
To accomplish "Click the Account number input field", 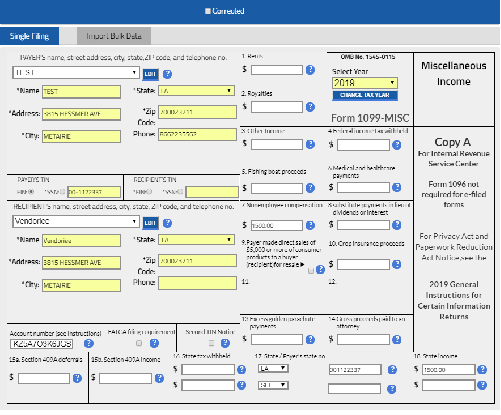I will point(42,344).
